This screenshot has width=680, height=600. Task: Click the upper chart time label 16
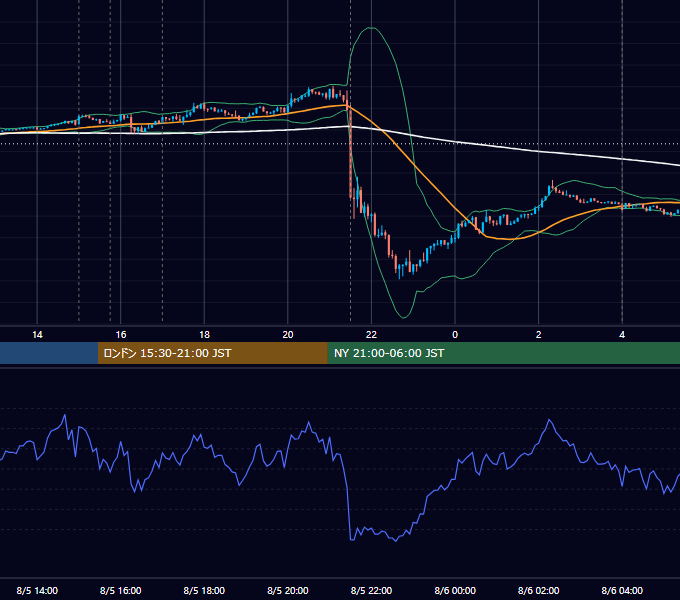click(121, 335)
